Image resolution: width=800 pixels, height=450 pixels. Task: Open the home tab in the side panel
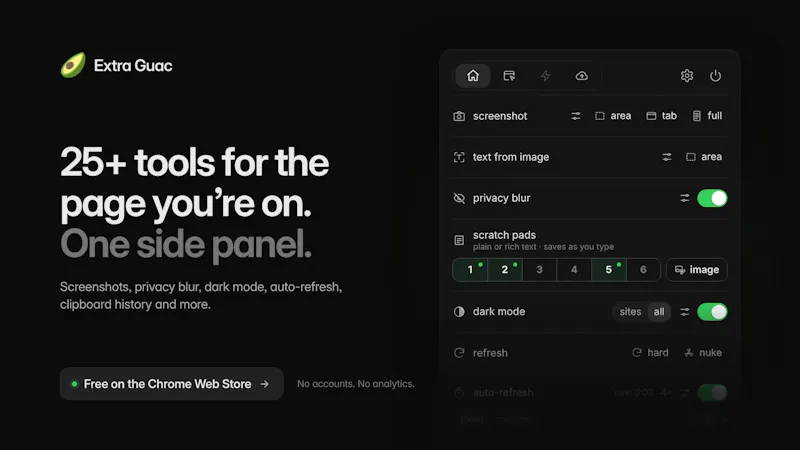pyautogui.click(x=473, y=76)
